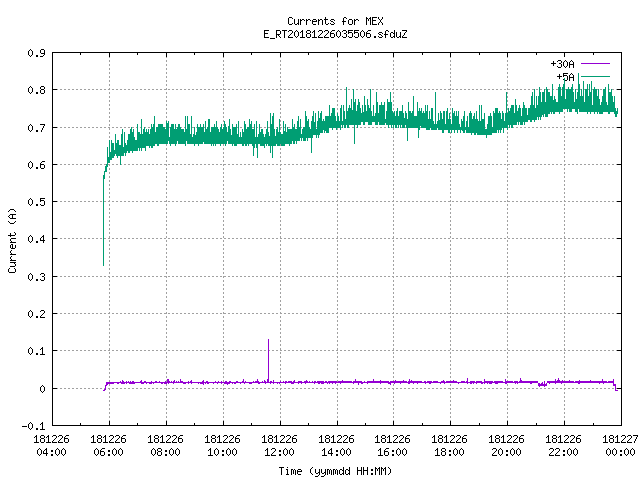
Task: Click the y-axis tick value 0.1
Action: [36, 351]
